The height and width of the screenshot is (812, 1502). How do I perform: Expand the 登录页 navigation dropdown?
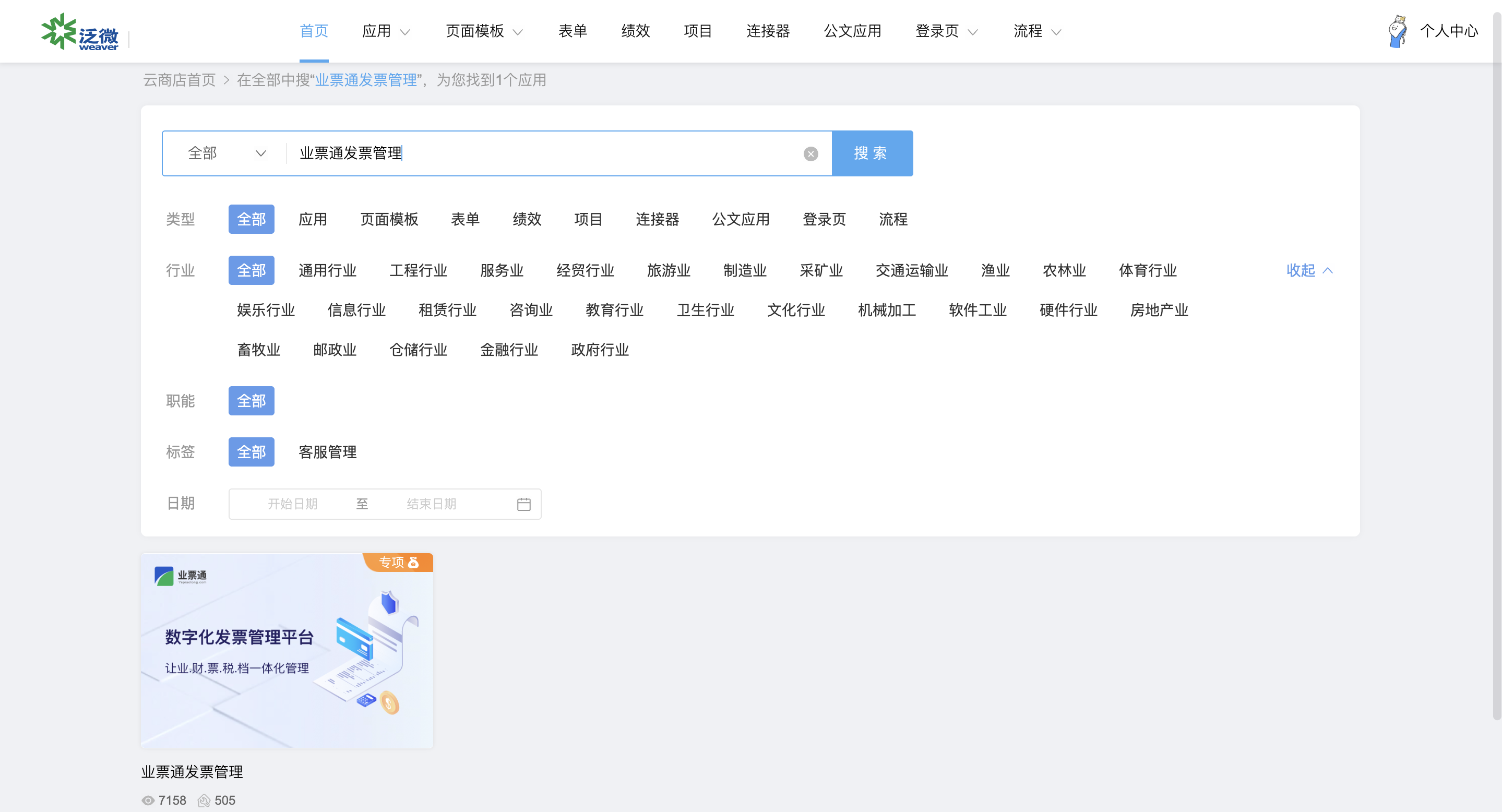coord(946,31)
